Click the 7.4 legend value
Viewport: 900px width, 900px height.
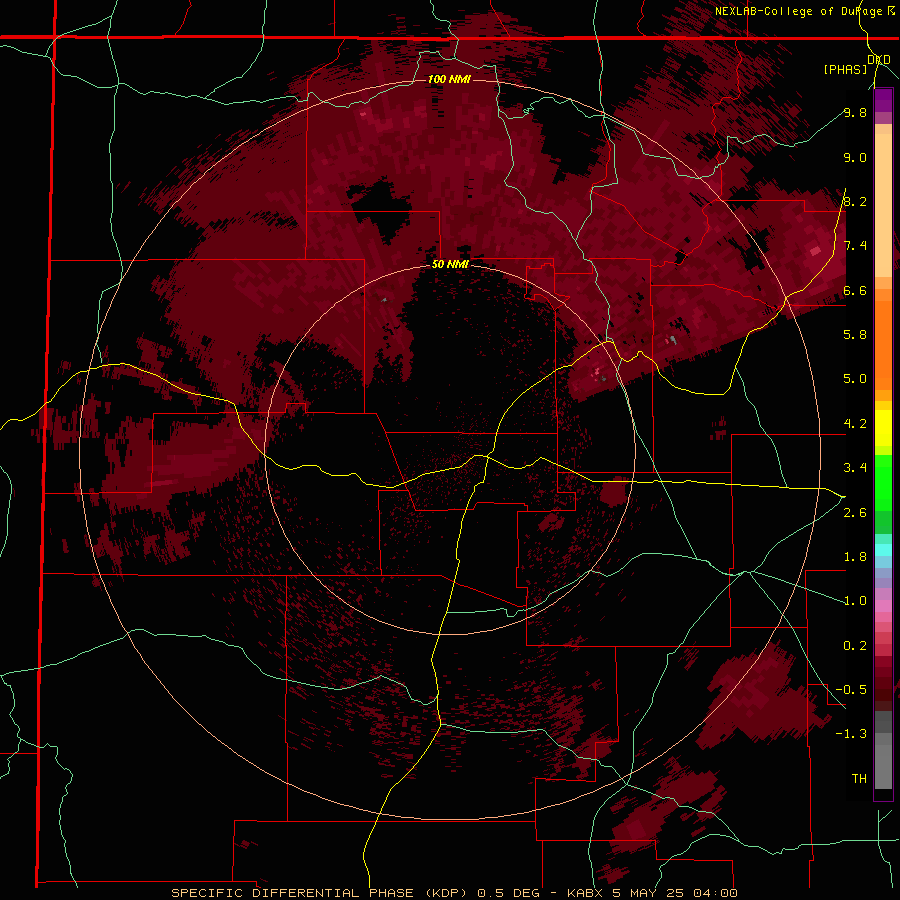(x=855, y=246)
